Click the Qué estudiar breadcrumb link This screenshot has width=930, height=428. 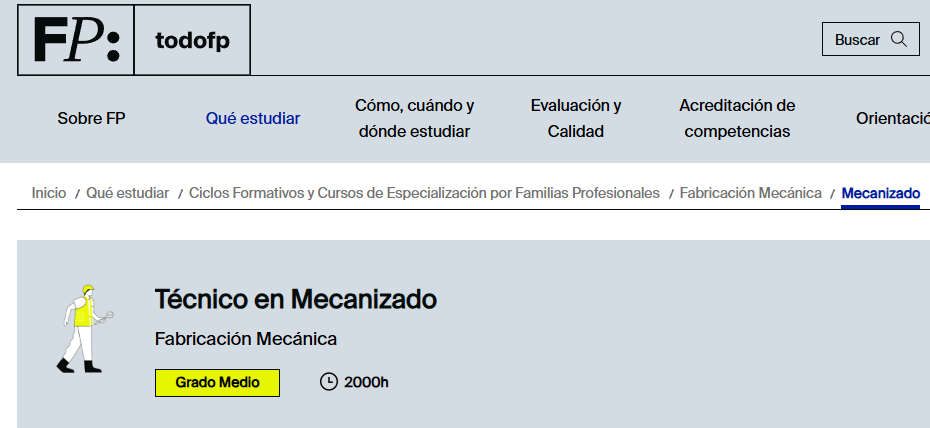(128, 192)
